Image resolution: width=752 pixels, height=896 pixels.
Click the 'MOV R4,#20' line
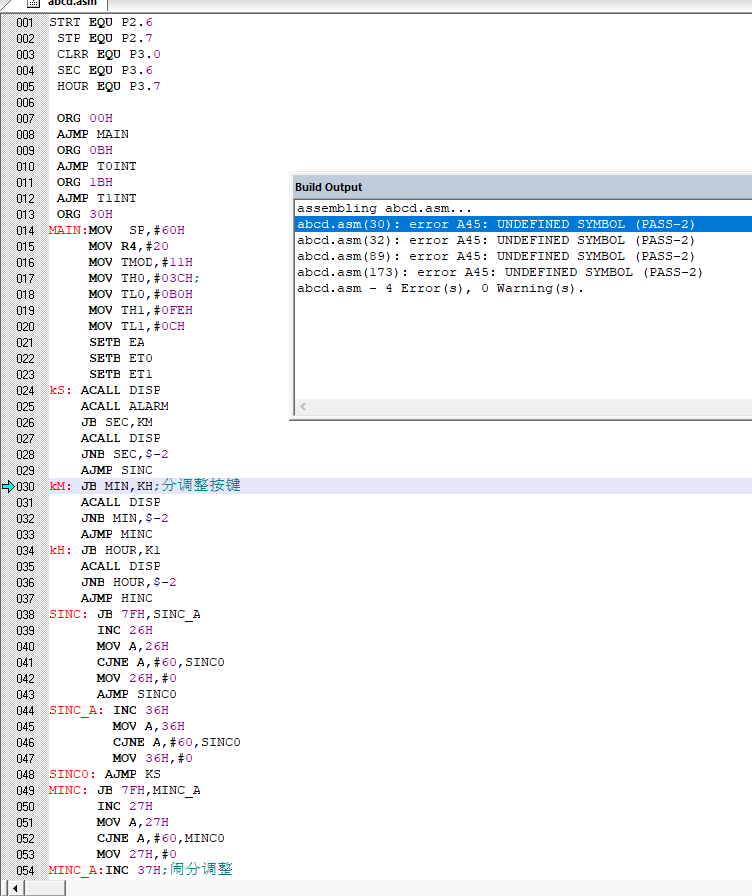(x=129, y=246)
